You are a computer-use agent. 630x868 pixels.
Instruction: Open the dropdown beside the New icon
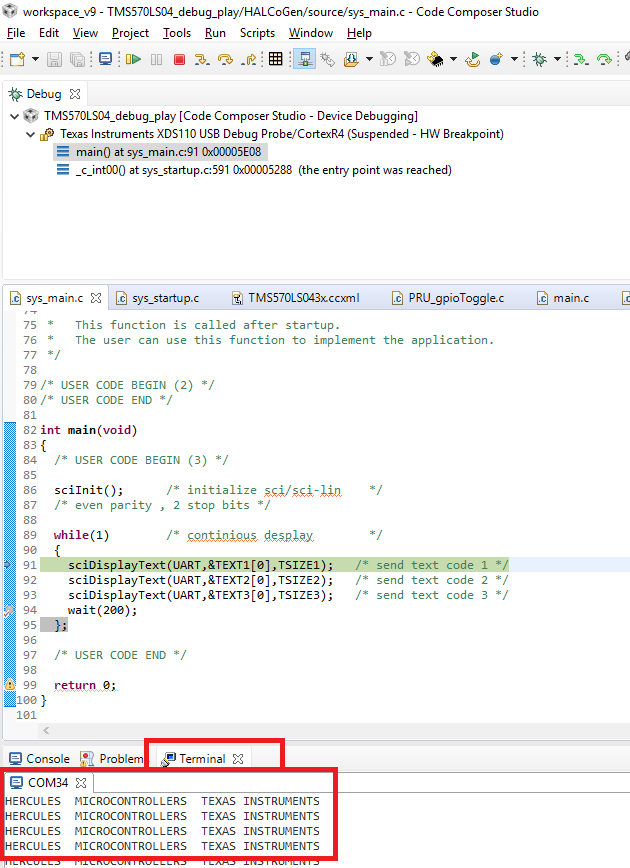tap(35, 59)
